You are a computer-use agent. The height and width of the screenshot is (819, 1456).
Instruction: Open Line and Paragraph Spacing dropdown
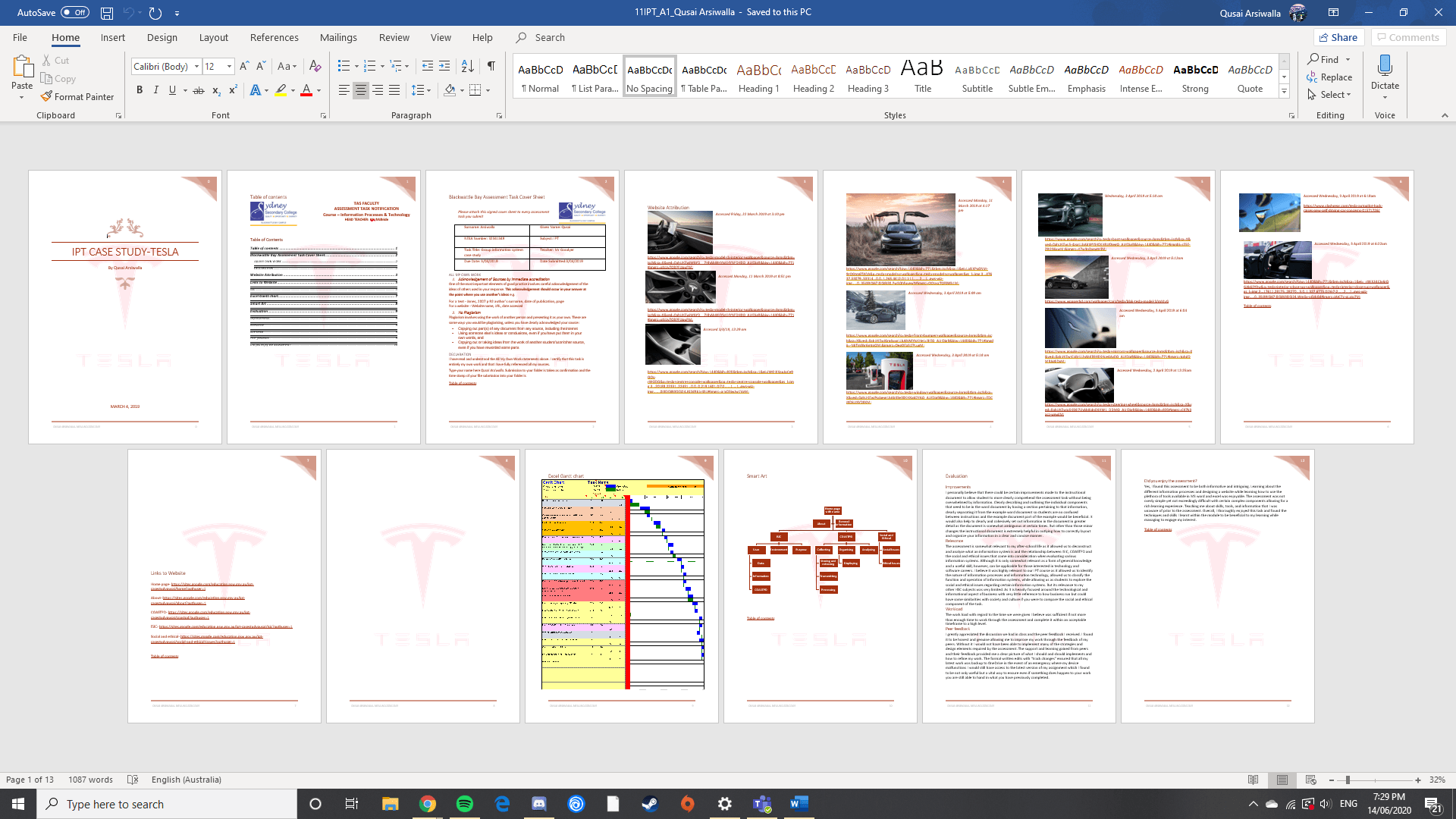[421, 90]
